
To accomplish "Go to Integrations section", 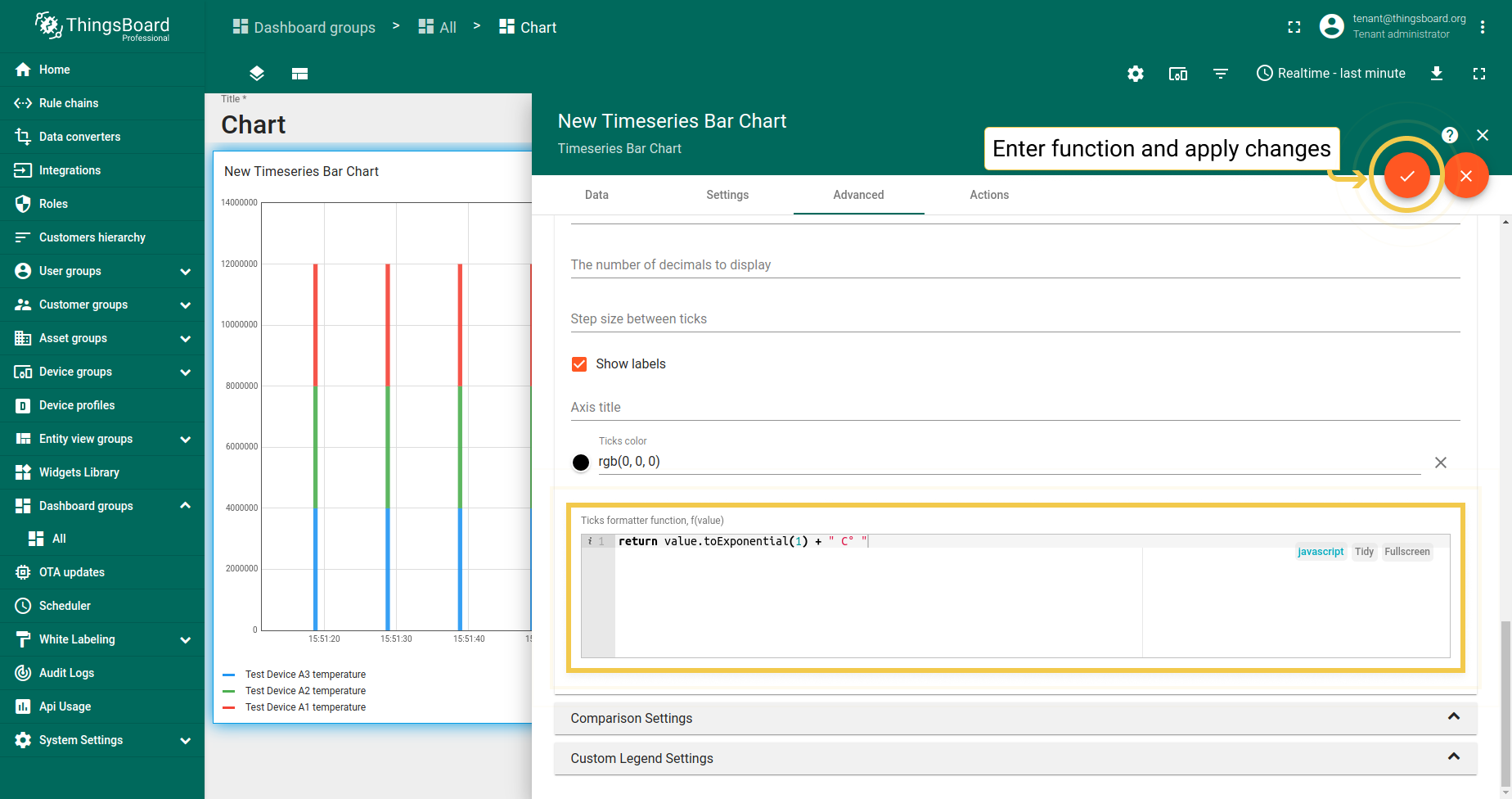I will pyautogui.click(x=102, y=170).
